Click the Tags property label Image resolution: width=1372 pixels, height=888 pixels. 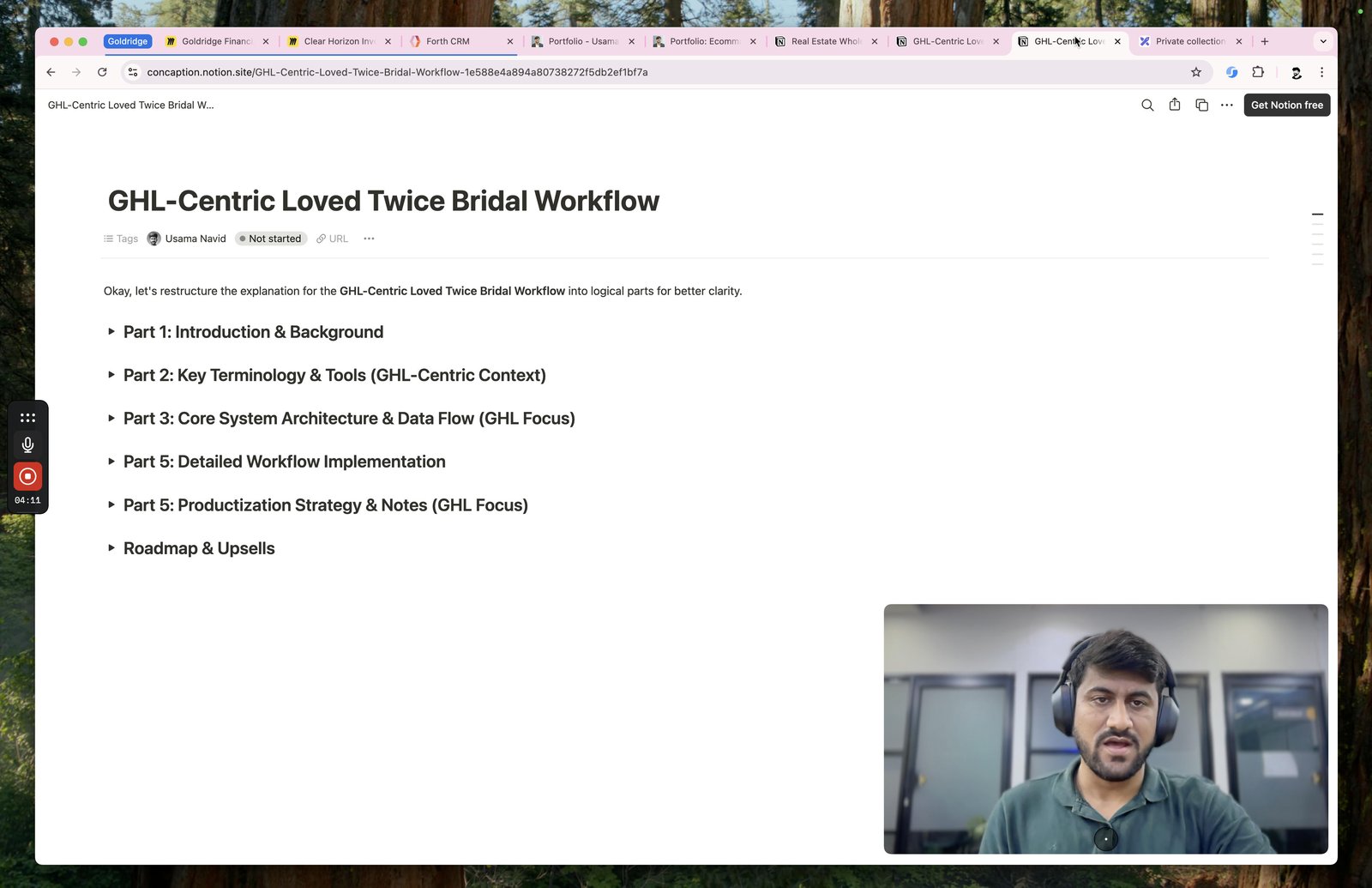click(x=121, y=239)
